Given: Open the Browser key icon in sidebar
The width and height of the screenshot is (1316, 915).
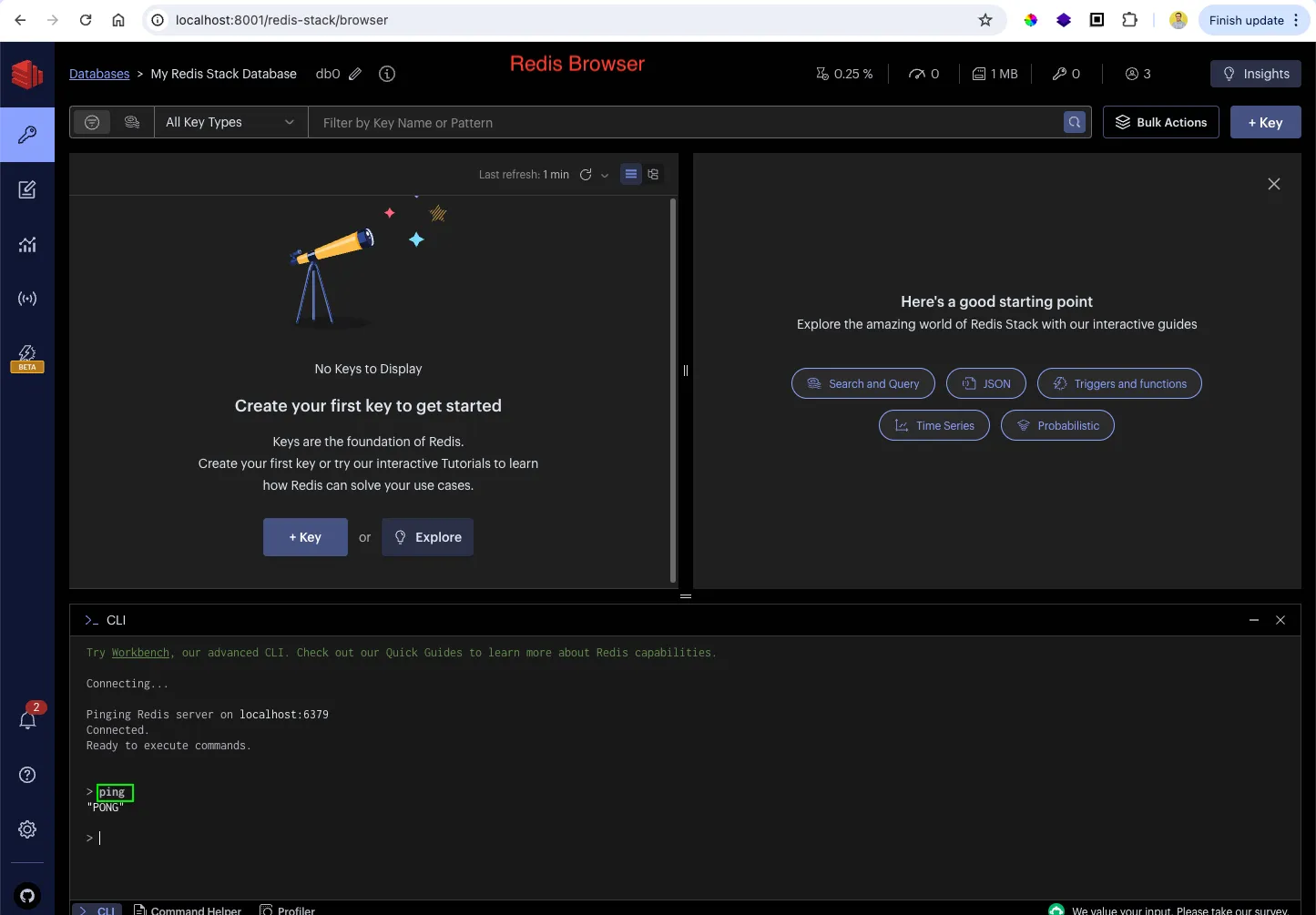Looking at the screenshot, I should coord(27,135).
